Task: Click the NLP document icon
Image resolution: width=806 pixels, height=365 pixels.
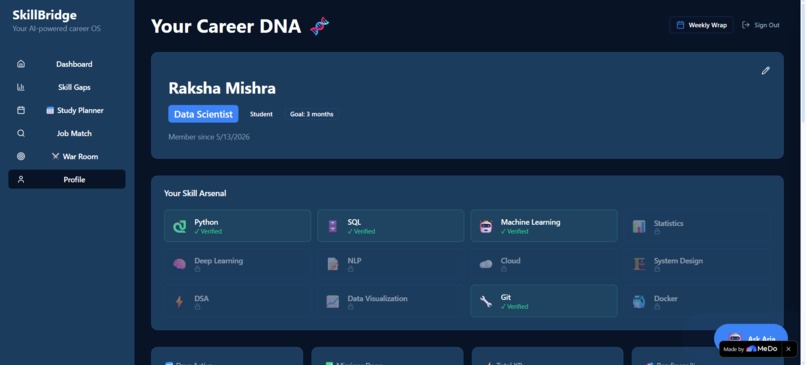Action: [333, 264]
